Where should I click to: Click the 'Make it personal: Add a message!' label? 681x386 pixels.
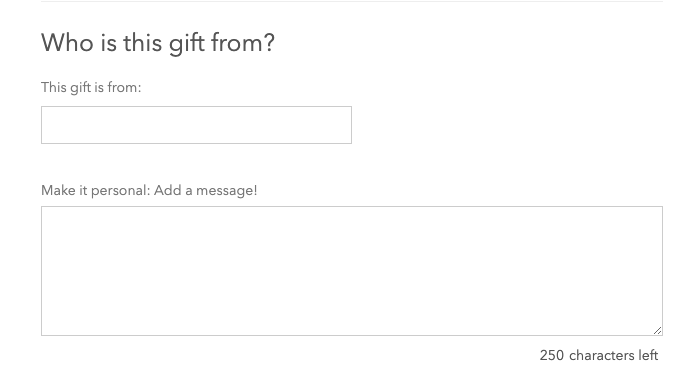tap(149, 191)
